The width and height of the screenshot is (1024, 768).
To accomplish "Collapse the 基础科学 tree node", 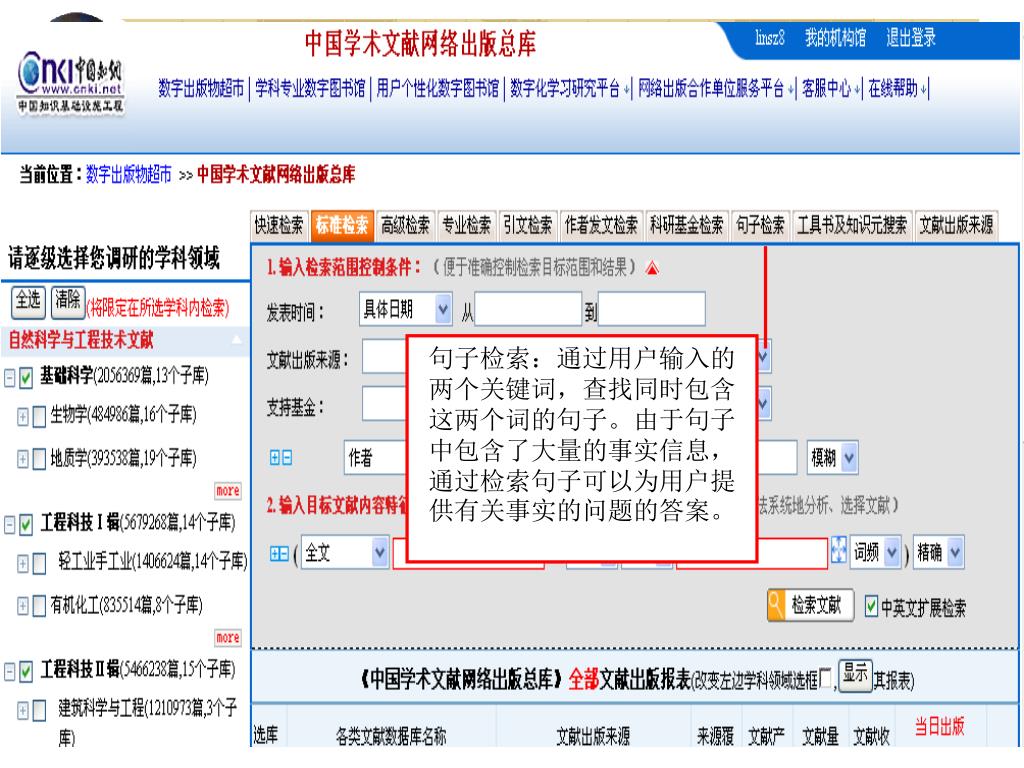I will [10, 377].
